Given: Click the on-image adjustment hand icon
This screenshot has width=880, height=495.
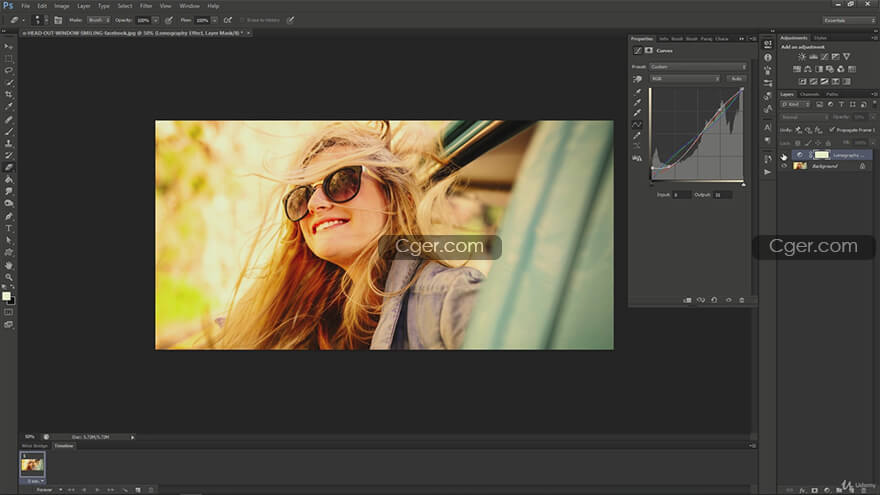Looking at the screenshot, I should pos(637,79).
